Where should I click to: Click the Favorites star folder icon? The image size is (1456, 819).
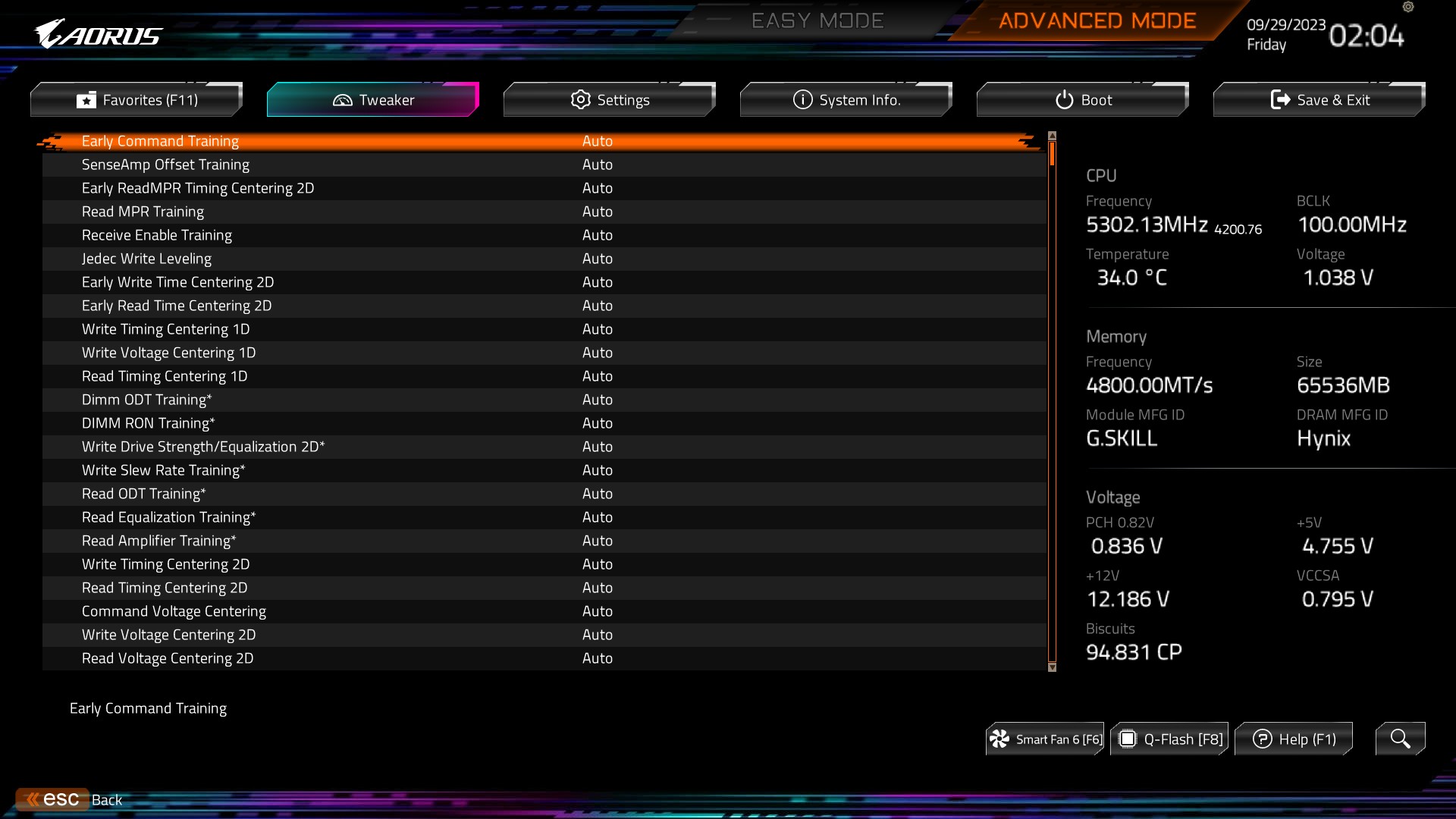click(86, 100)
